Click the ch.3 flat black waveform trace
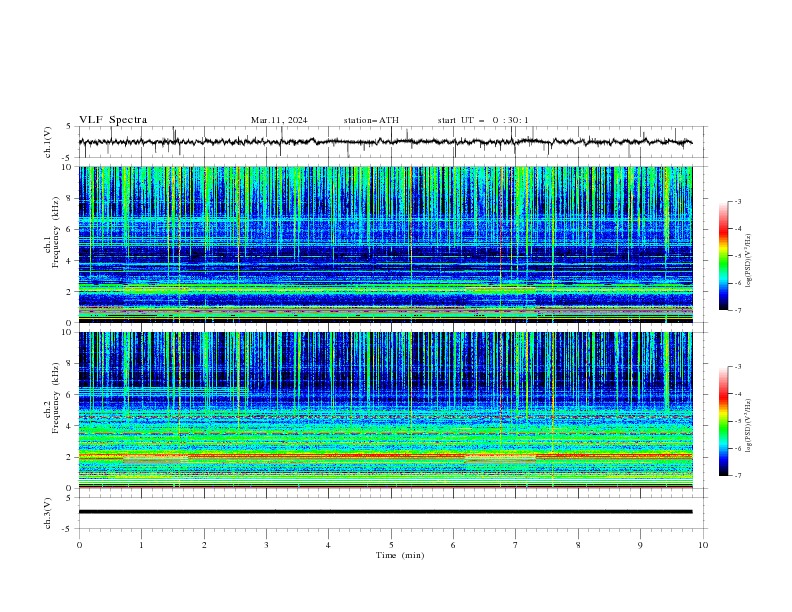This screenshot has height=612, width=792. (x=385, y=512)
